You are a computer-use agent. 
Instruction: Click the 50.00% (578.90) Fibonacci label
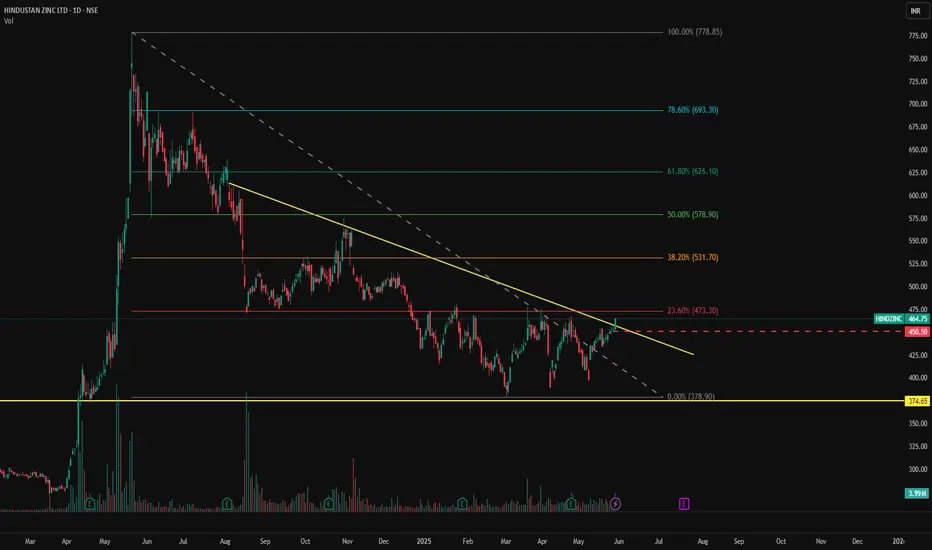tap(692, 215)
